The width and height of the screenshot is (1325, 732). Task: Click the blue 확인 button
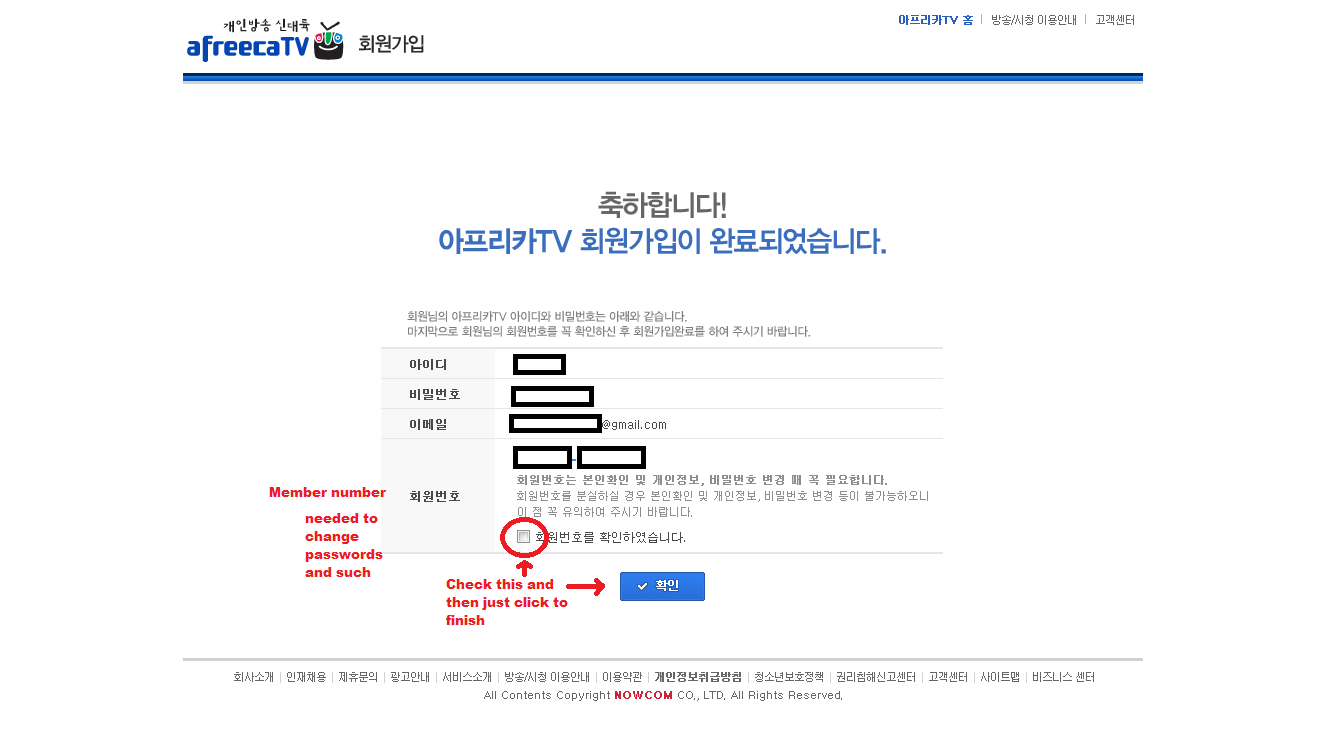[x=662, y=586]
